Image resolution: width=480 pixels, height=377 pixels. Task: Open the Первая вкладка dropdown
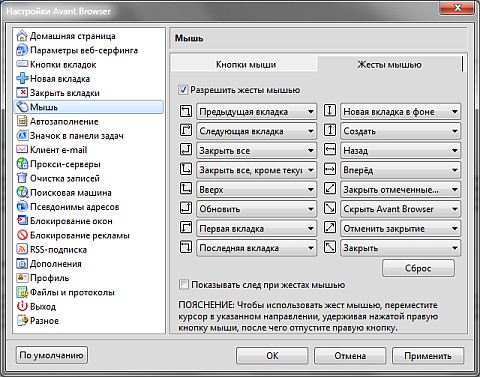[256, 229]
